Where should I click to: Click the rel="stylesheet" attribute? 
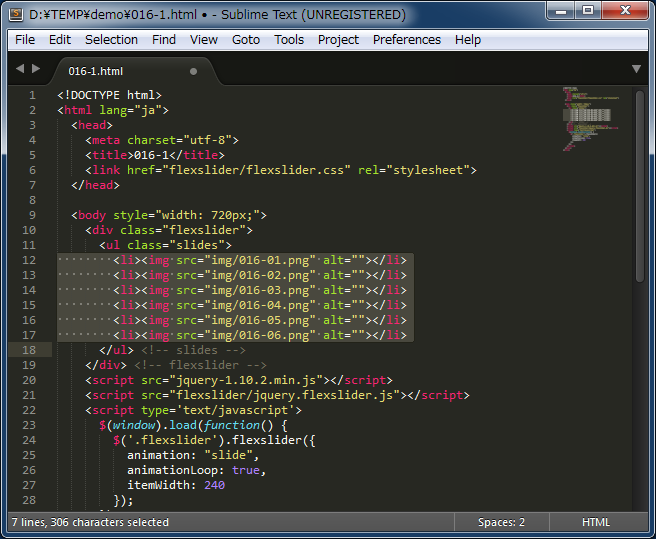pos(413,170)
